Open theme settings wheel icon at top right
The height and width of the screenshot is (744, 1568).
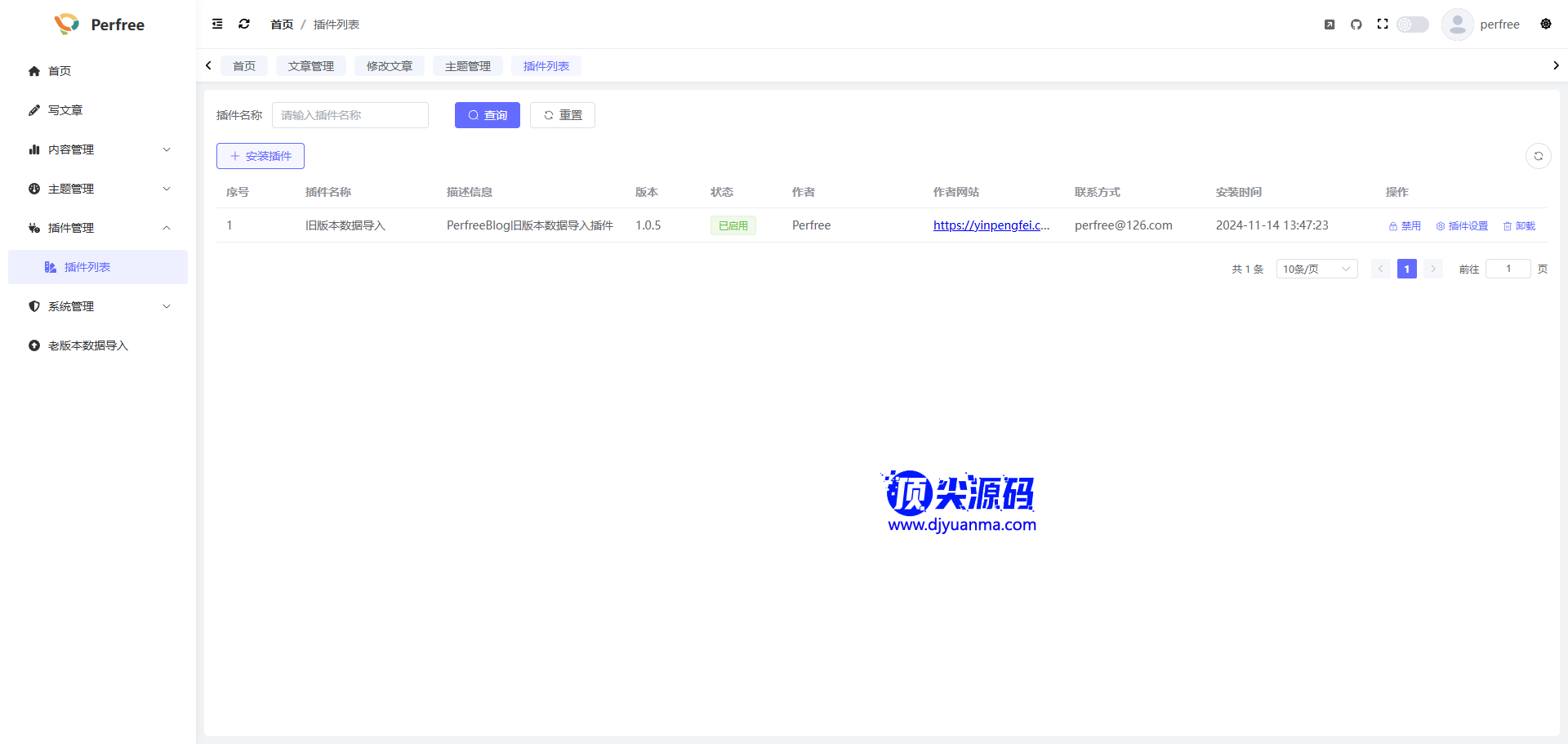pyautogui.click(x=1546, y=25)
